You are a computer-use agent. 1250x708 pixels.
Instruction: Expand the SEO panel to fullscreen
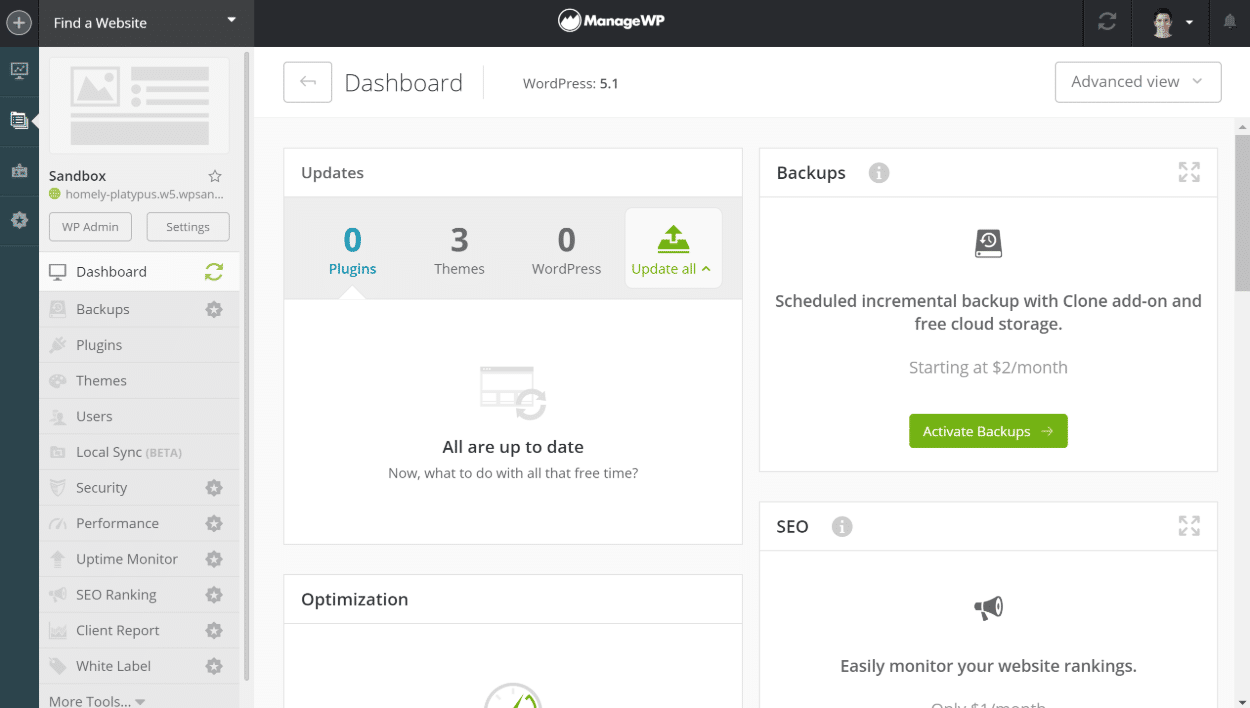pyautogui.click(x=1188, y=525)
